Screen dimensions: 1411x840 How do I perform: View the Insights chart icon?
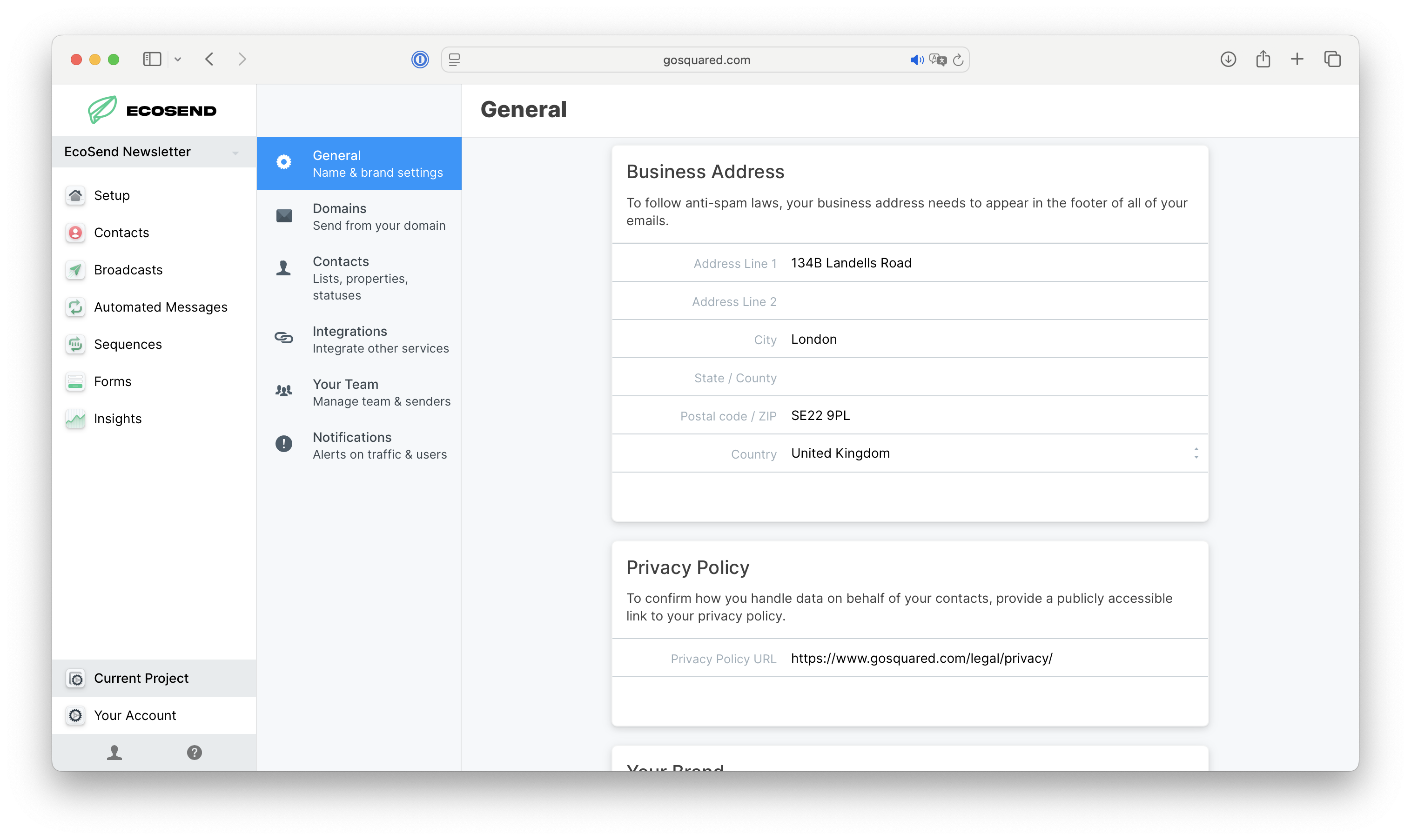[x=75, y=419]
